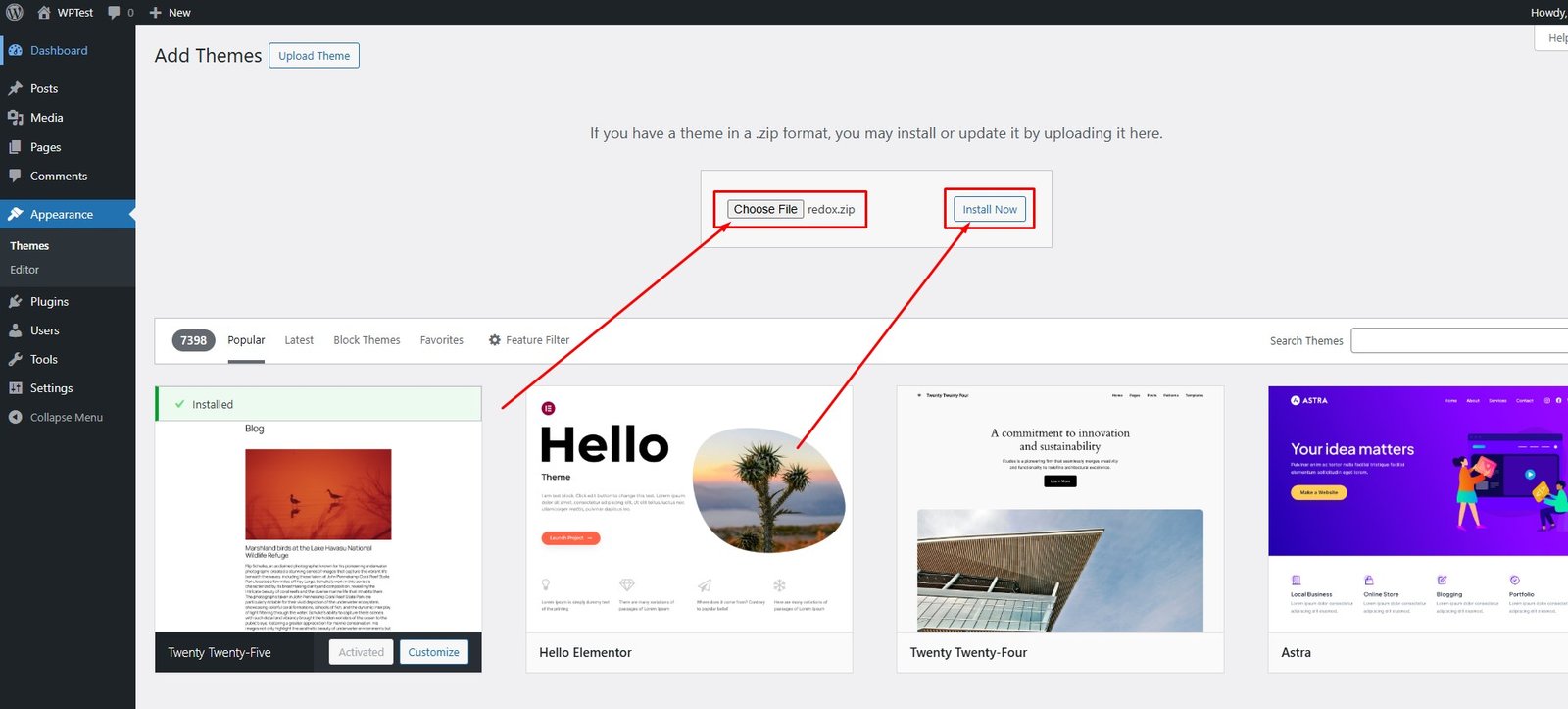This screenshot has width=1568, height=709.
Task: Click the Settings sliders icon
Action: coord(16,388)
